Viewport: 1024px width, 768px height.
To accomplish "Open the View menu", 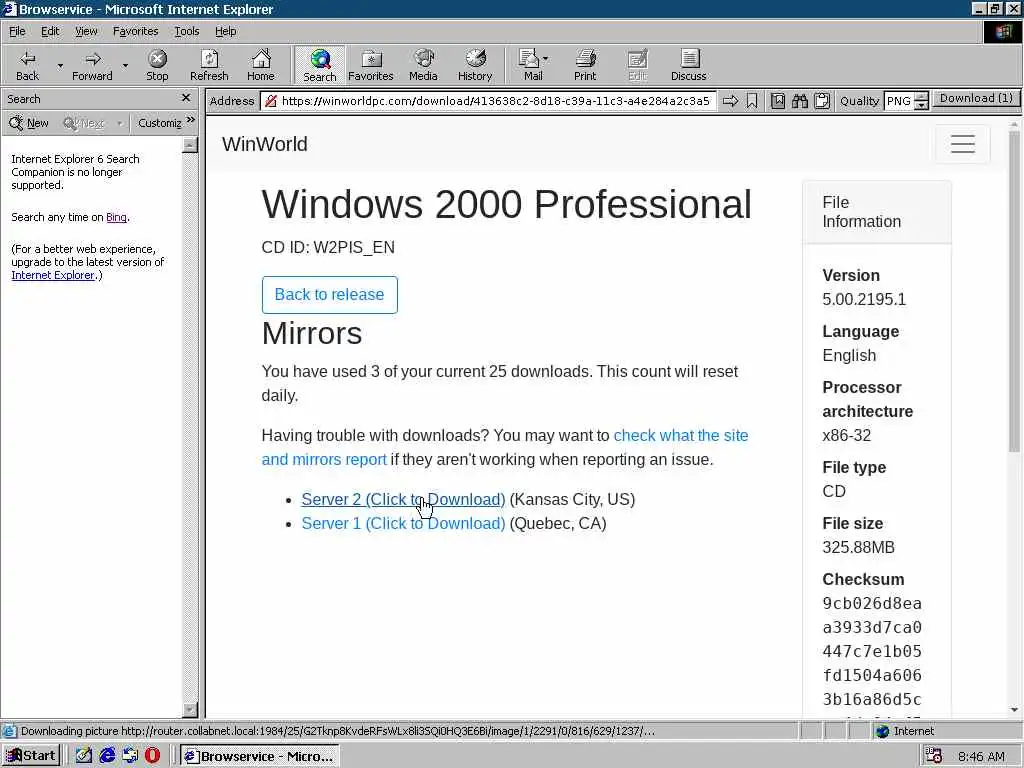I will (86, 31).
